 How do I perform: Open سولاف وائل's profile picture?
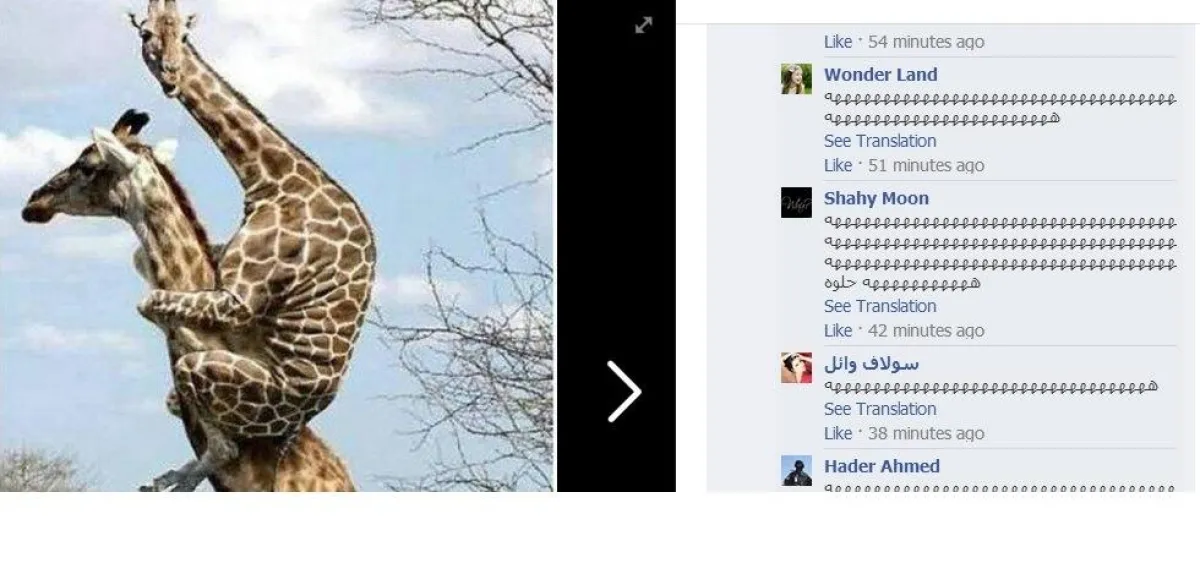click(x=796, y=368)
